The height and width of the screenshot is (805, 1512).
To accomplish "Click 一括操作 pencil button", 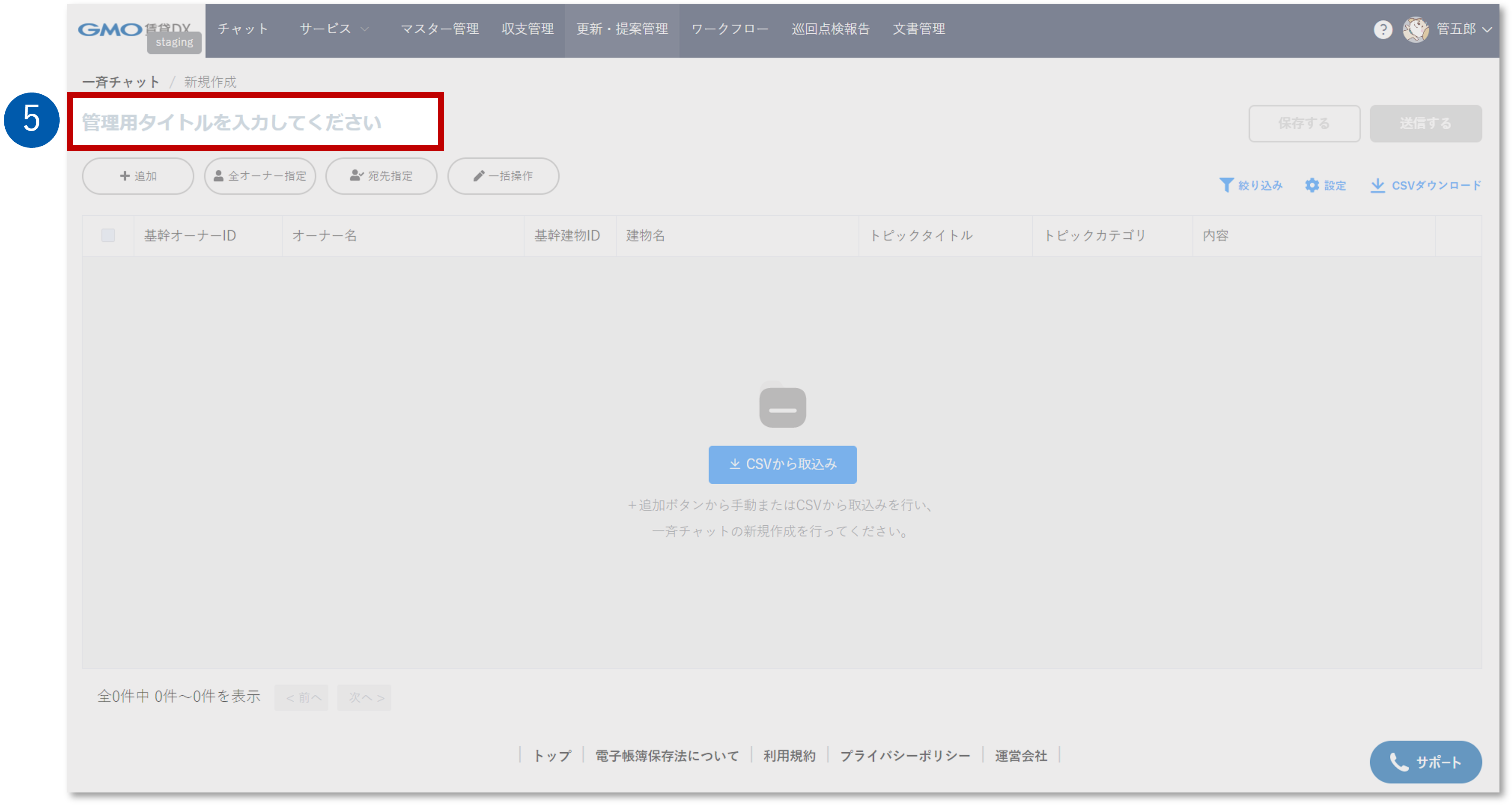I will tap(503, 176).
